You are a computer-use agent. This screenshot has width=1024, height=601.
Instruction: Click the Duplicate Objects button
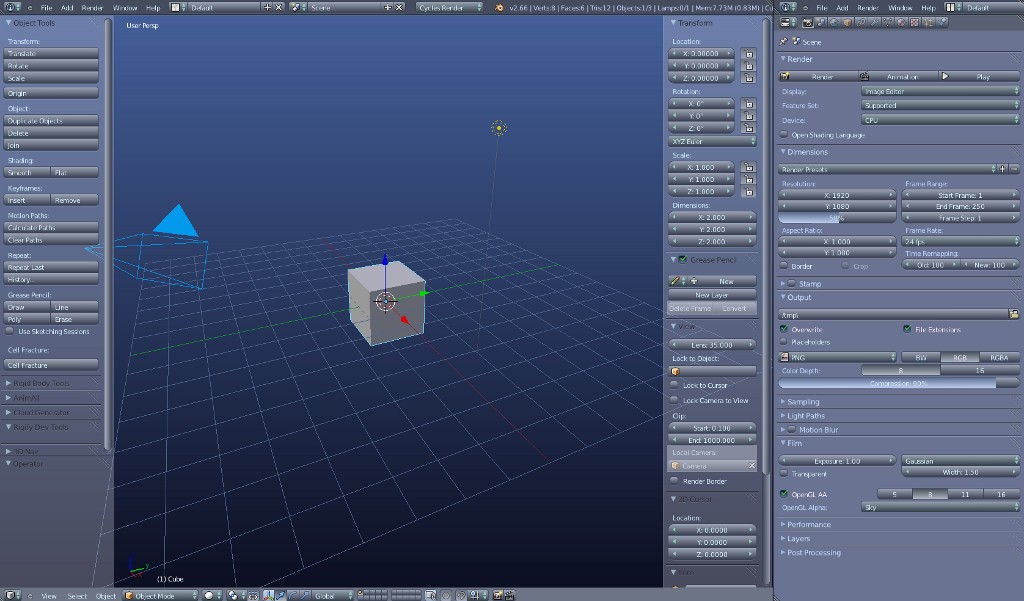coord(52,121)
